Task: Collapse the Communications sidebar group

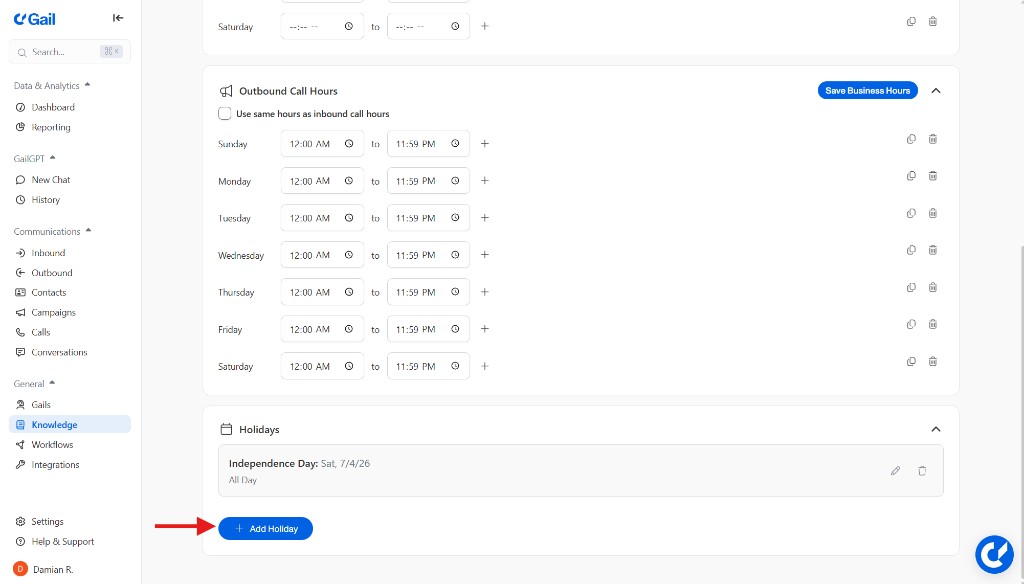Action: coord(88,231)
